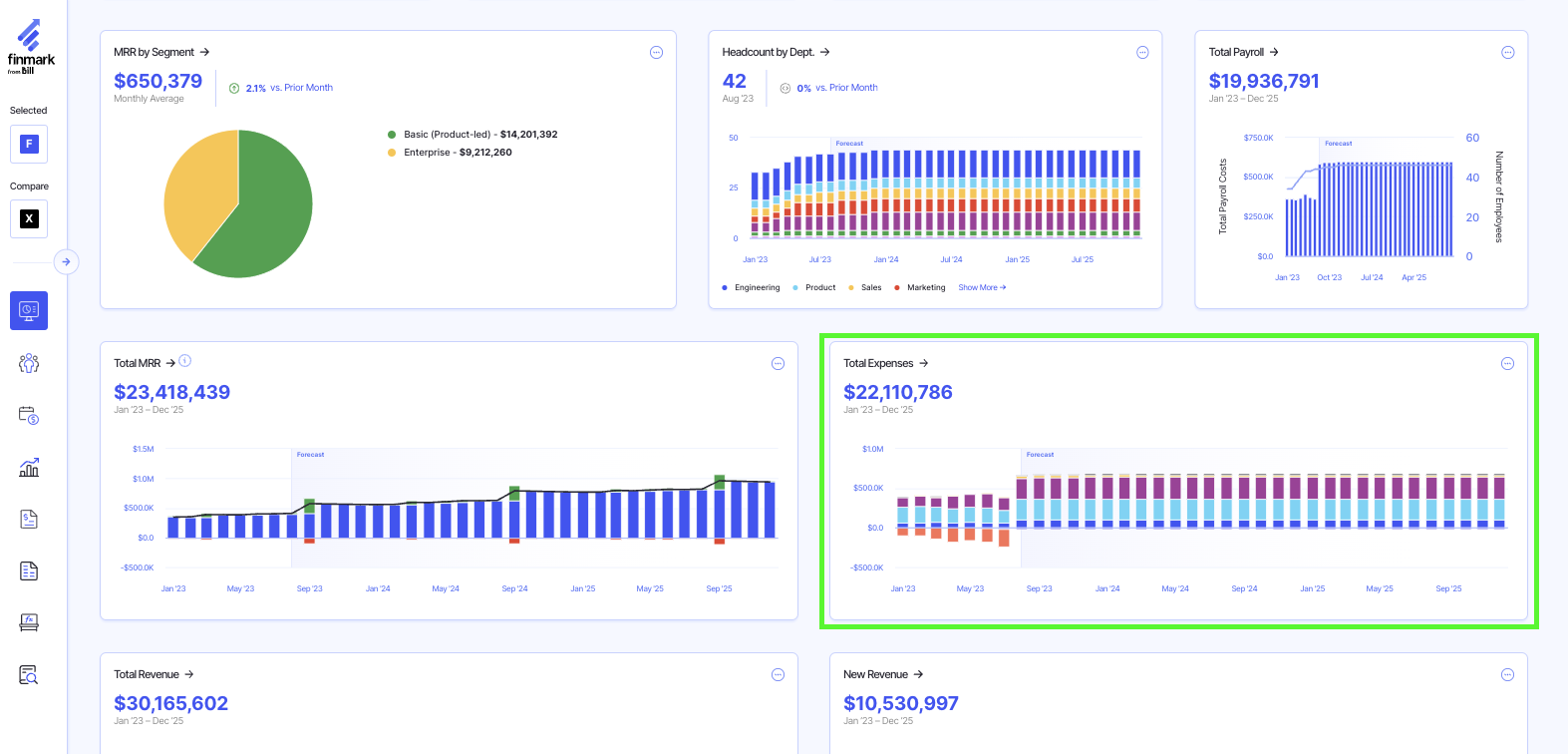This screenshot has width=1568, height=754.
Task: Click the calendar with dollar sidebar icon
Action: 29,415
